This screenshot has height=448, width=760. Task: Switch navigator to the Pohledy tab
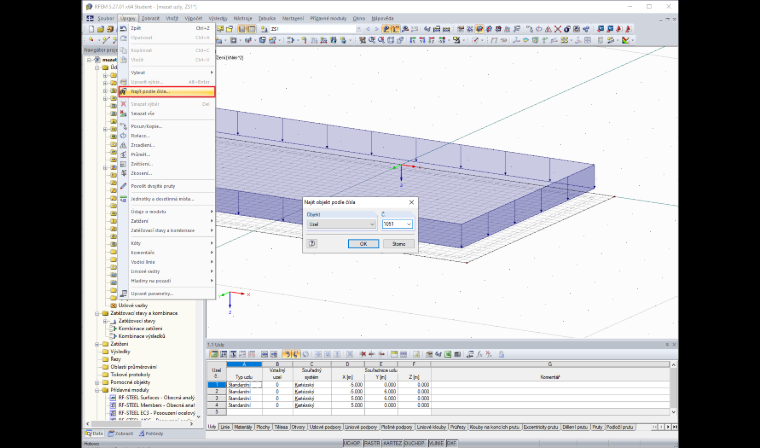[152, 433]
